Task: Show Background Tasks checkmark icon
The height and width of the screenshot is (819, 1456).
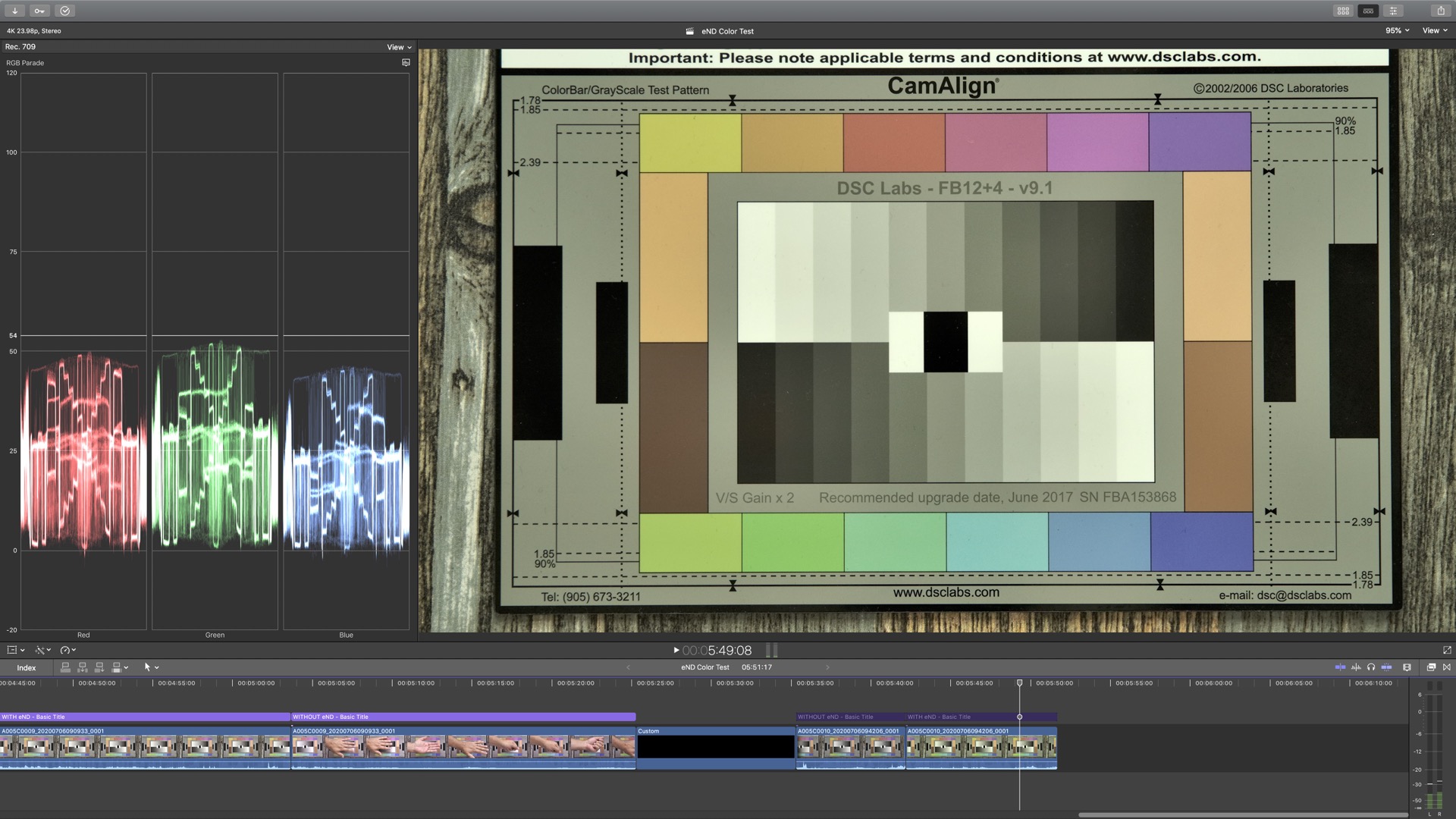Action: pos(64,11)
